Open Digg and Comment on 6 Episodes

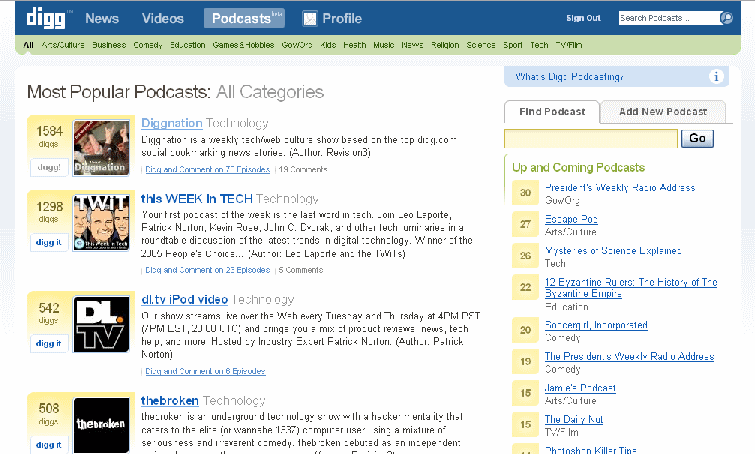[205, 371]
